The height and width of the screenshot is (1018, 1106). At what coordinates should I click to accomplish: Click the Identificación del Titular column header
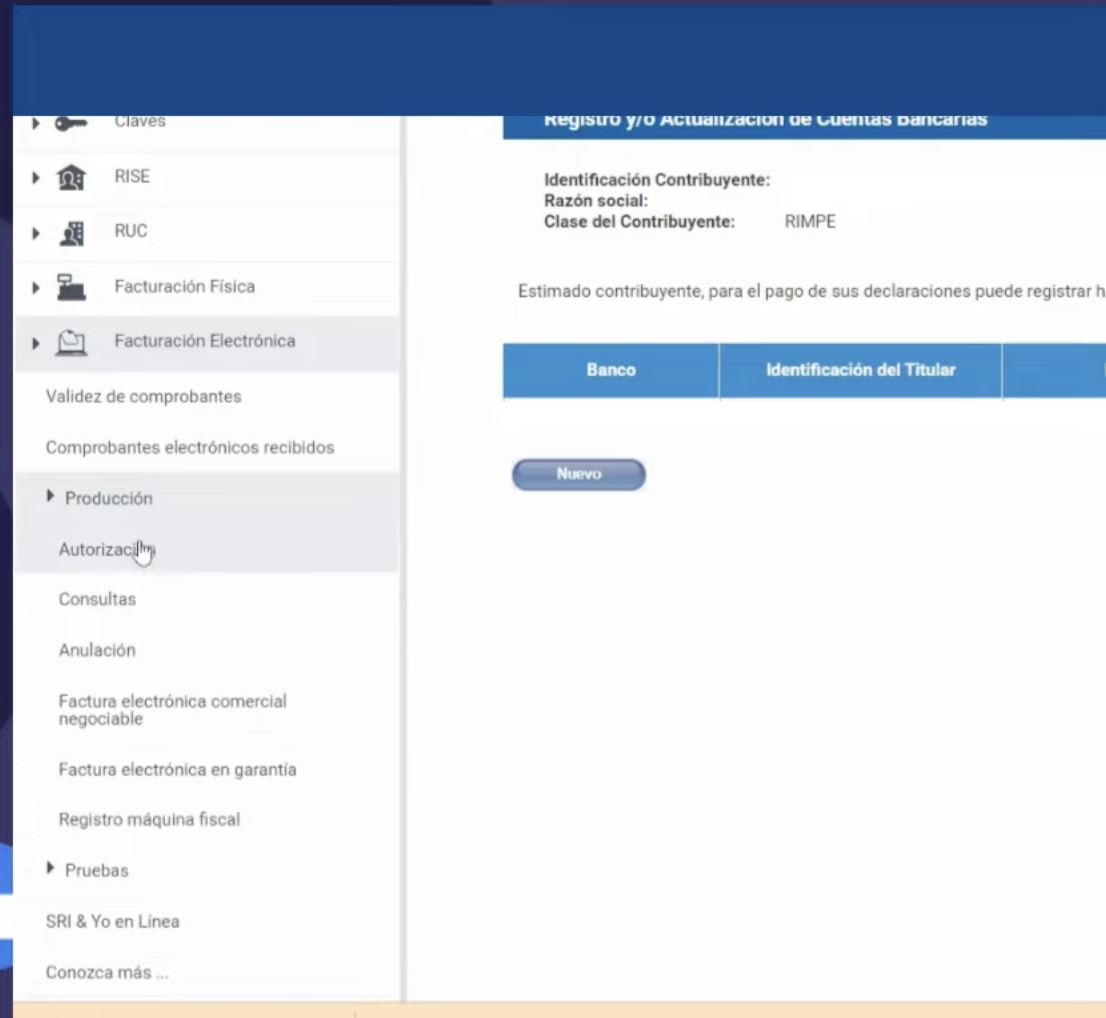pyautogui.click(x=861, y=370)
